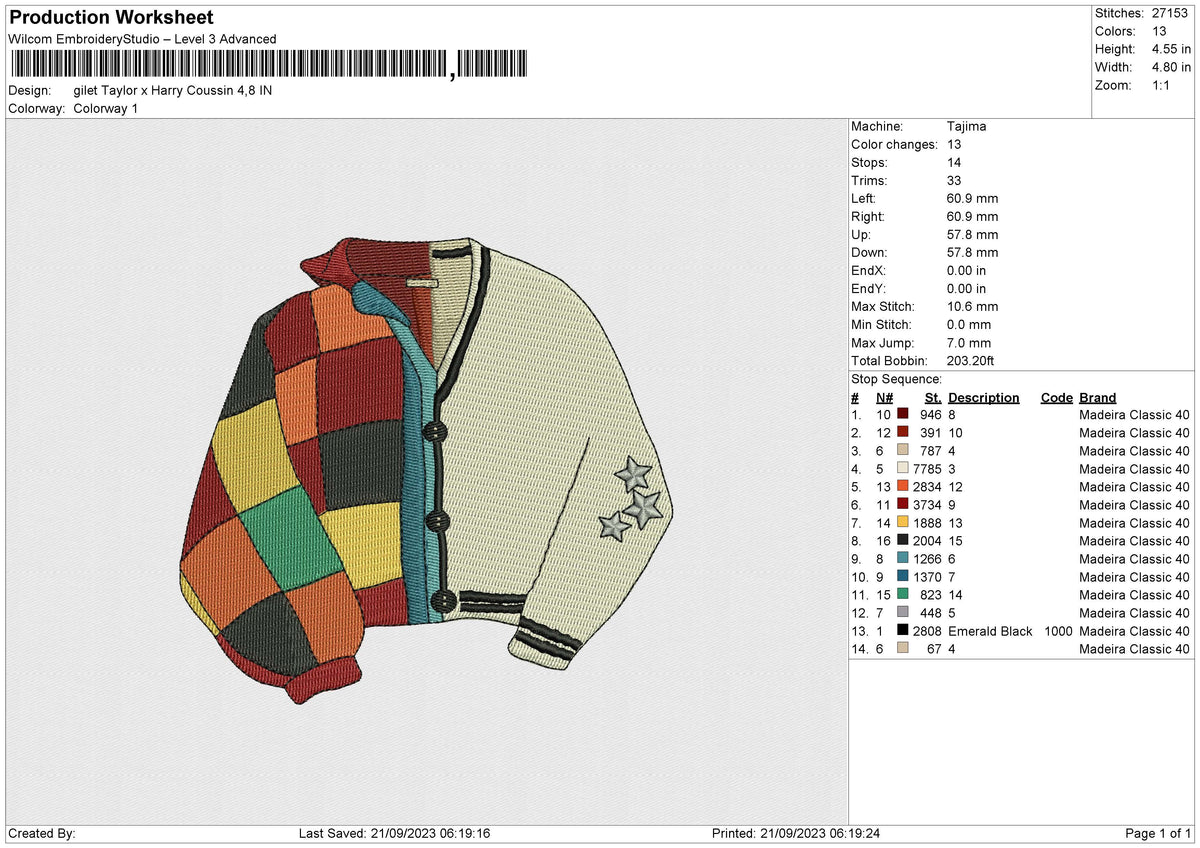1200x848 pixels.
Task: Click the black swatch in stop 13
Action: point(902,630)
